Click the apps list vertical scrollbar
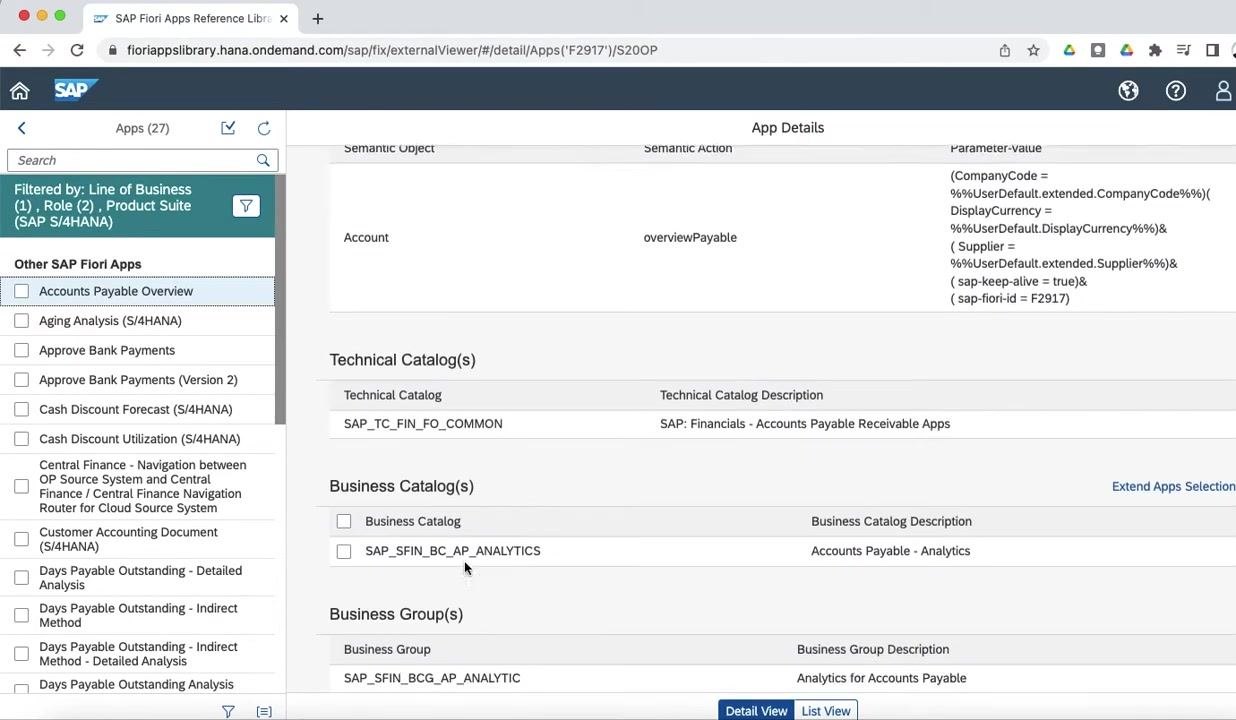The height and width of the screenshot is (720, 1236). pos(281,300)
